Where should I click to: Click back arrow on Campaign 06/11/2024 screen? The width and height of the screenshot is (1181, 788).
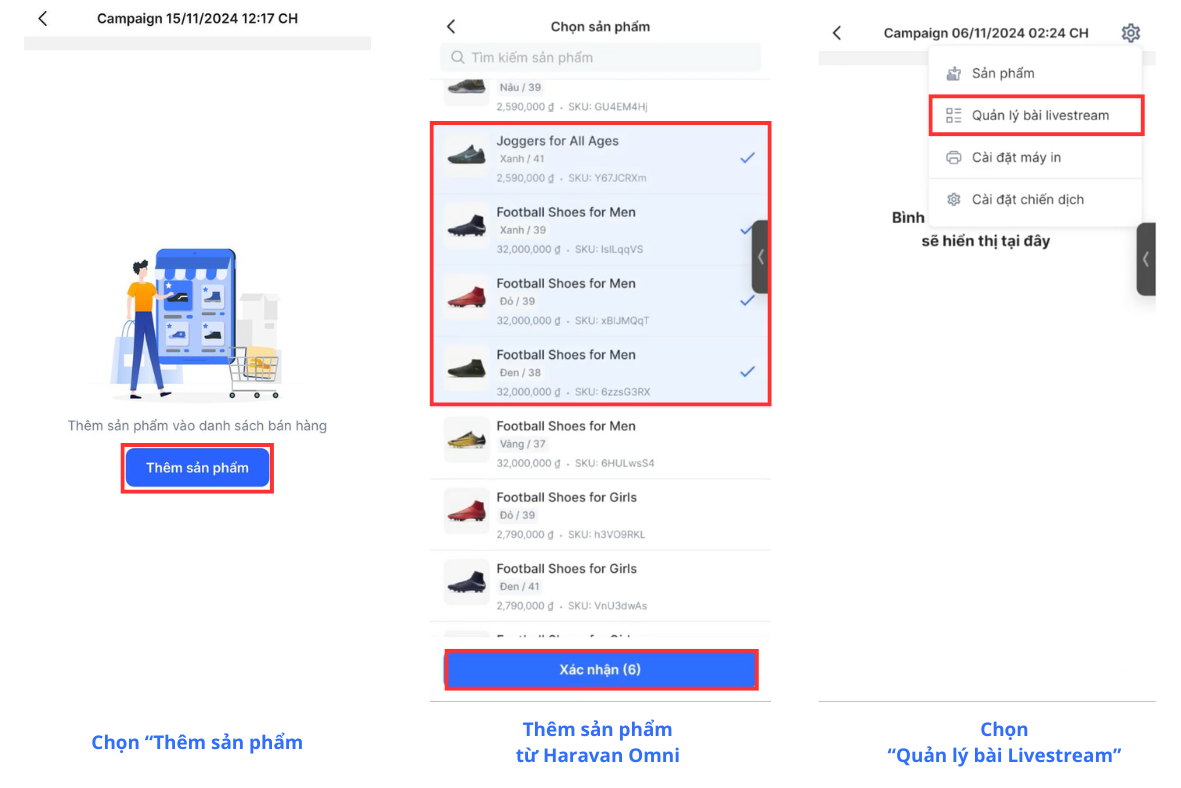tap(837, 33)
